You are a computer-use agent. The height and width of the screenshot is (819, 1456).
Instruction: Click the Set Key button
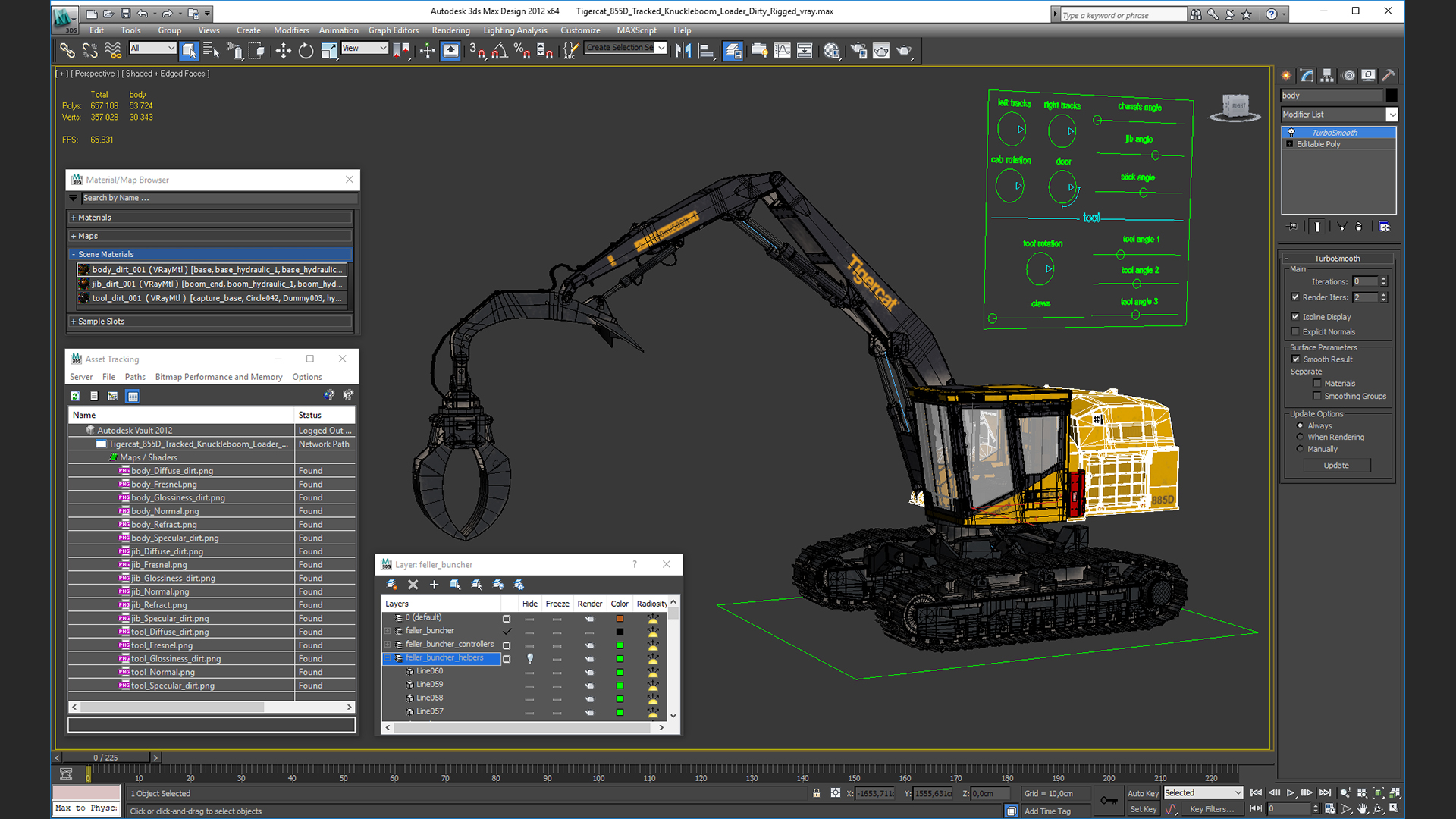tap(1143, 809)
